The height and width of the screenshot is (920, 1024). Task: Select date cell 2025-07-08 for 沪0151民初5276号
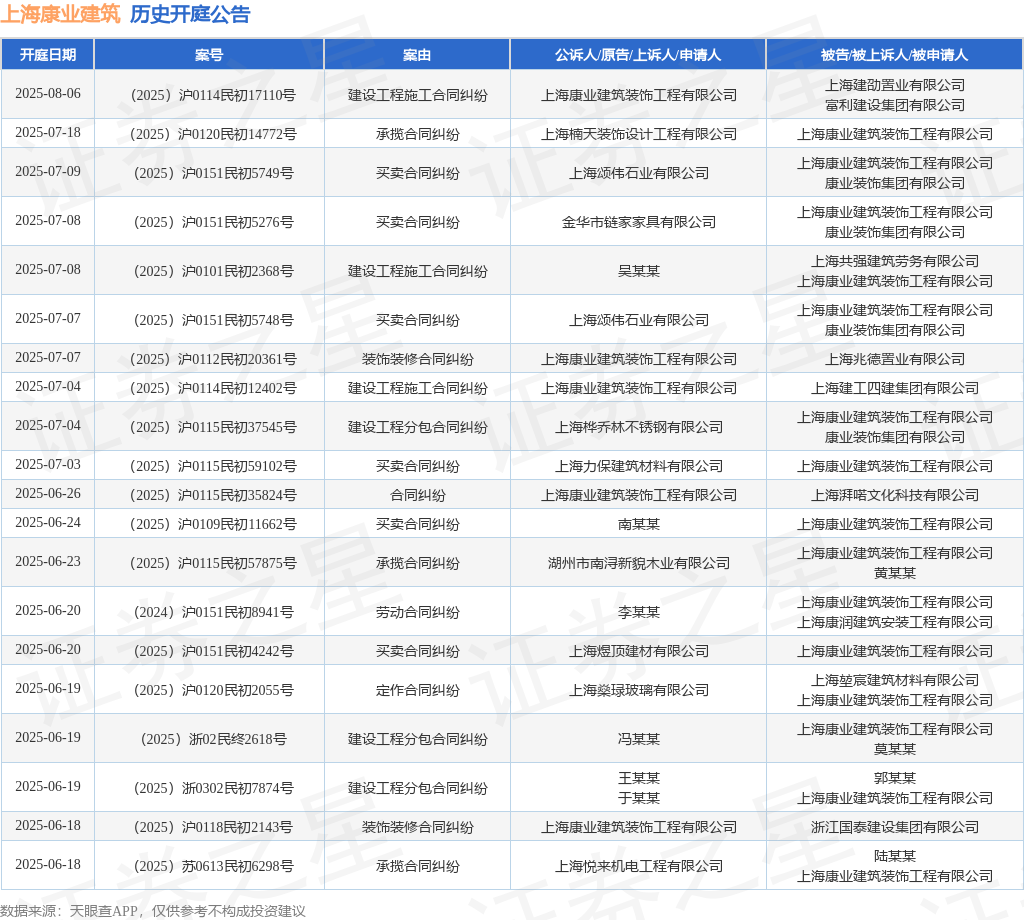click(48, 220)
